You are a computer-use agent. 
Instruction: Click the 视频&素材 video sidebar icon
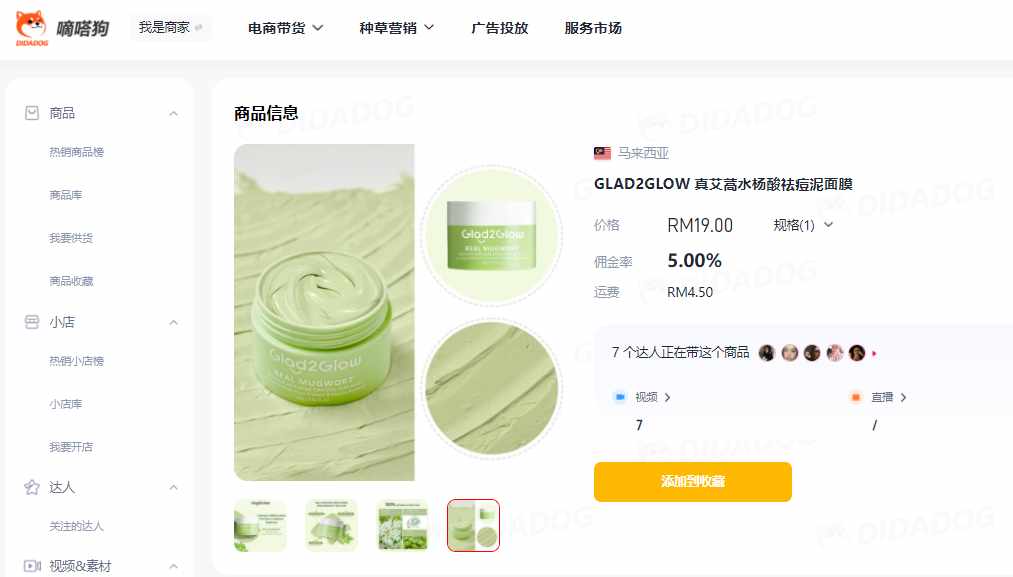click(x=32, y=566)
